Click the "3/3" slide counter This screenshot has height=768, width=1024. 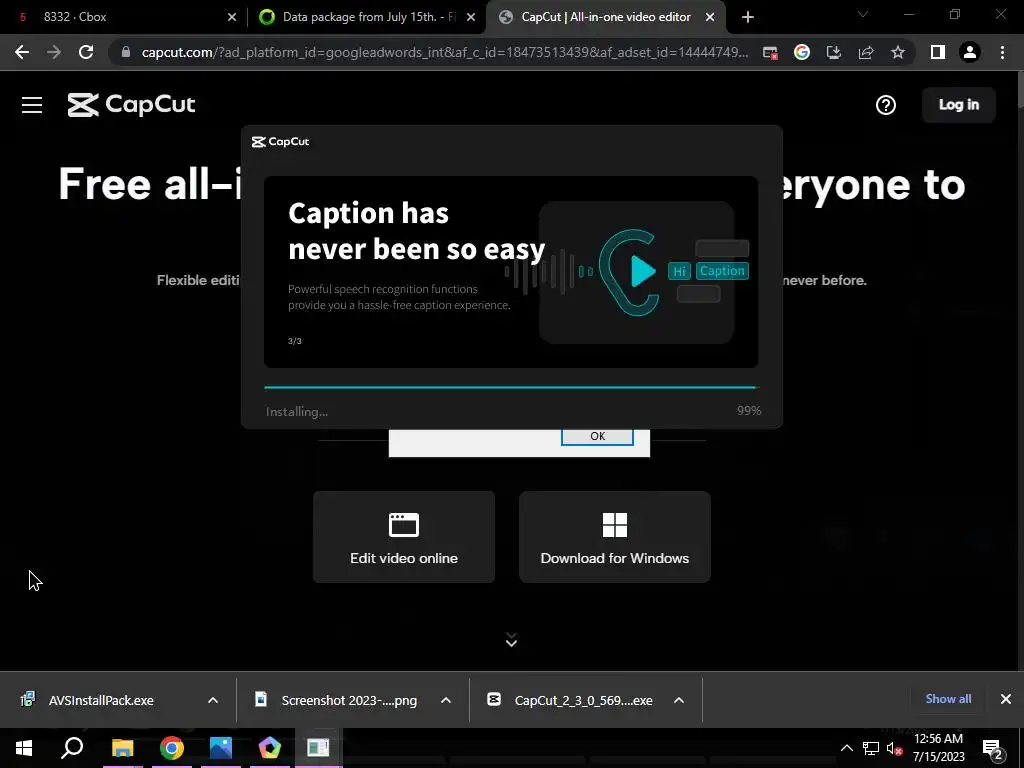pyautogui.click(x=295, y=341)
